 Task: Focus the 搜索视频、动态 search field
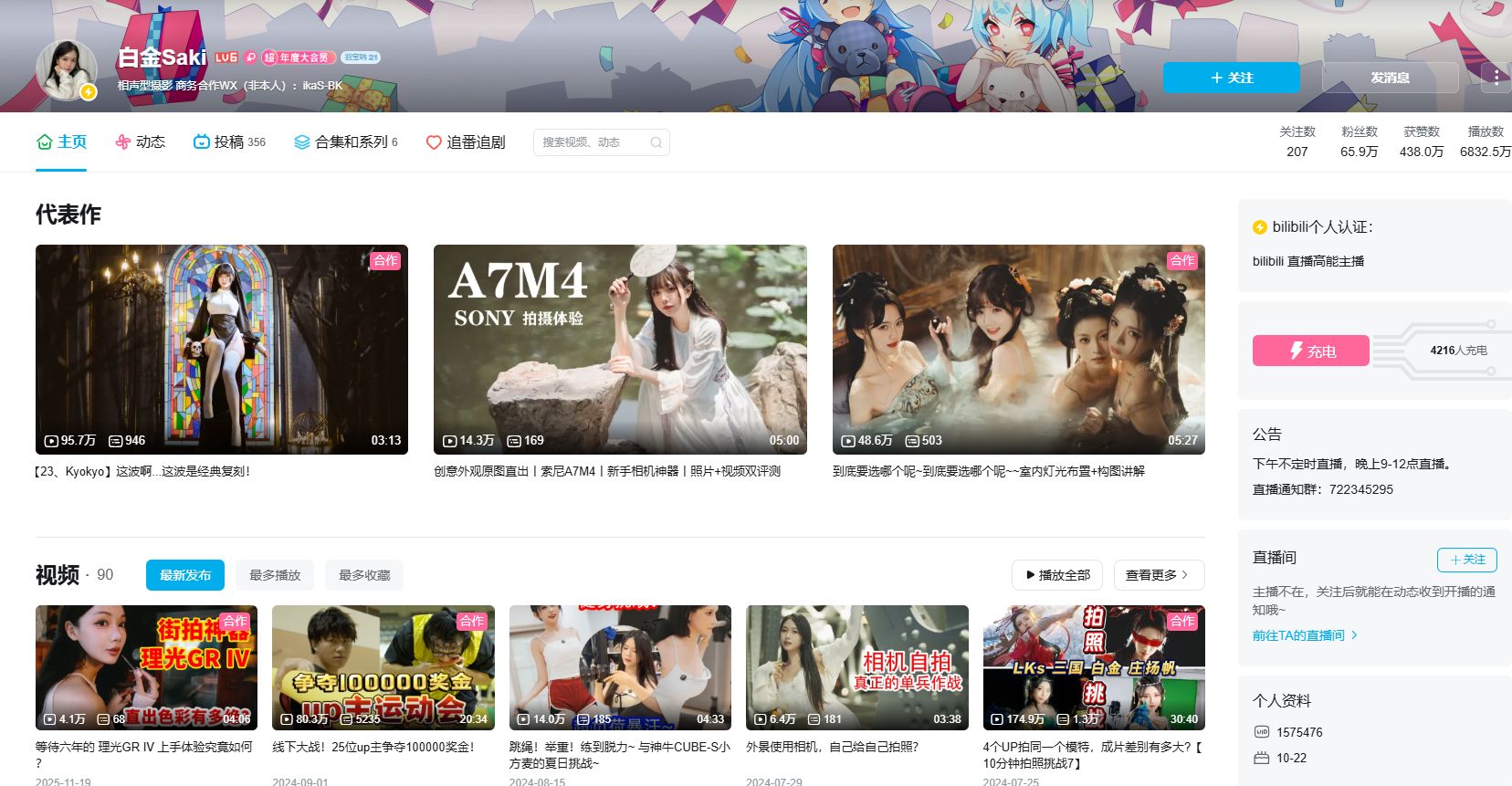point(601,142)
